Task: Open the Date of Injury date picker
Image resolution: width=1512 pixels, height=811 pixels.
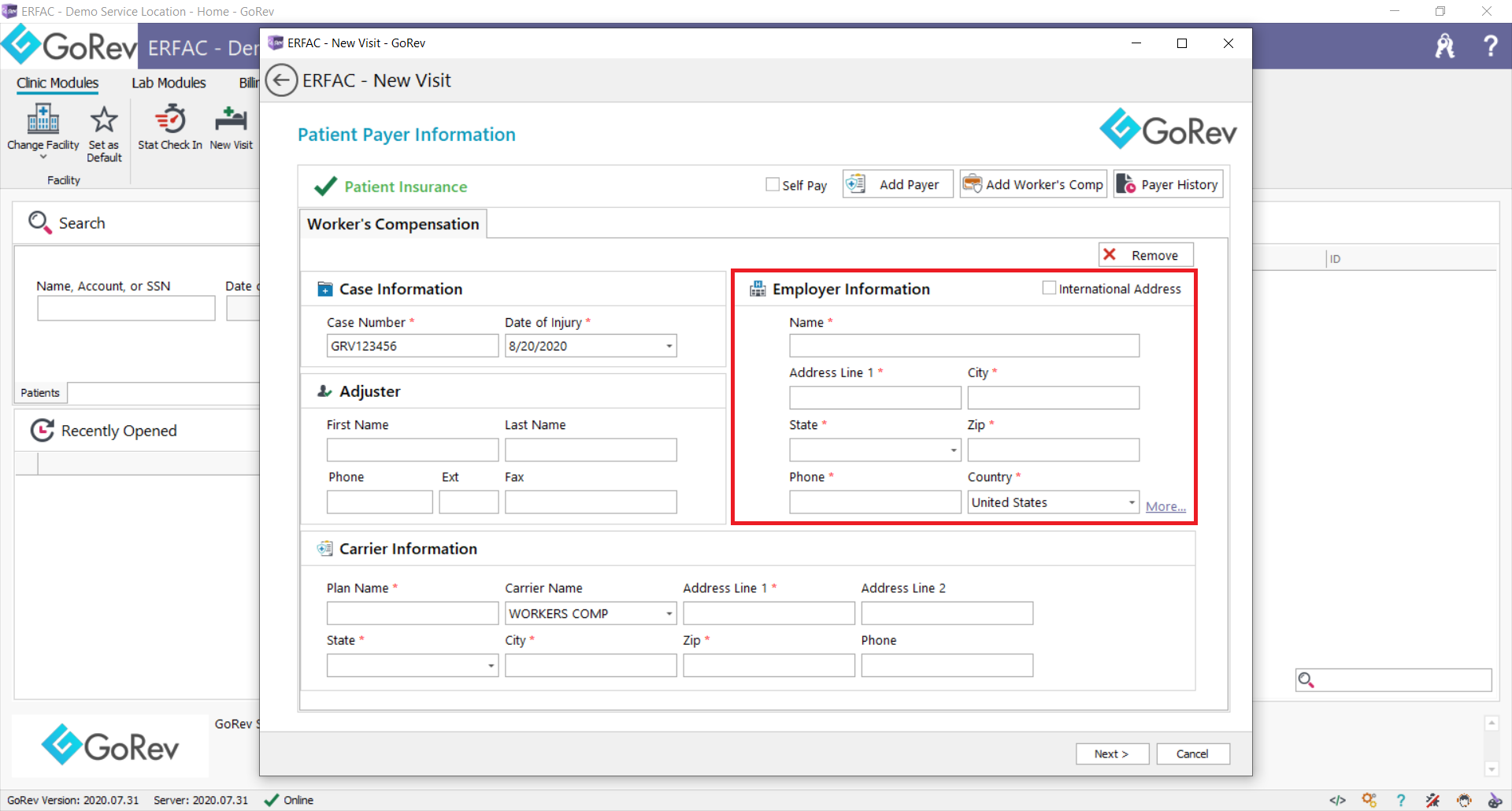Action: (x=669, y=346)
